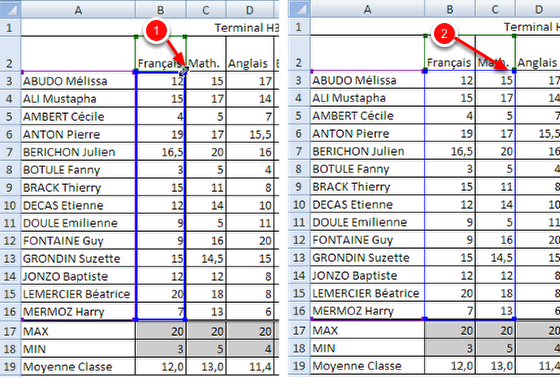Viewport: 560px width, 378px height.
Task: Click 'DECAS Etienne' cell in left spreadsheet
Action: (78, 205)
